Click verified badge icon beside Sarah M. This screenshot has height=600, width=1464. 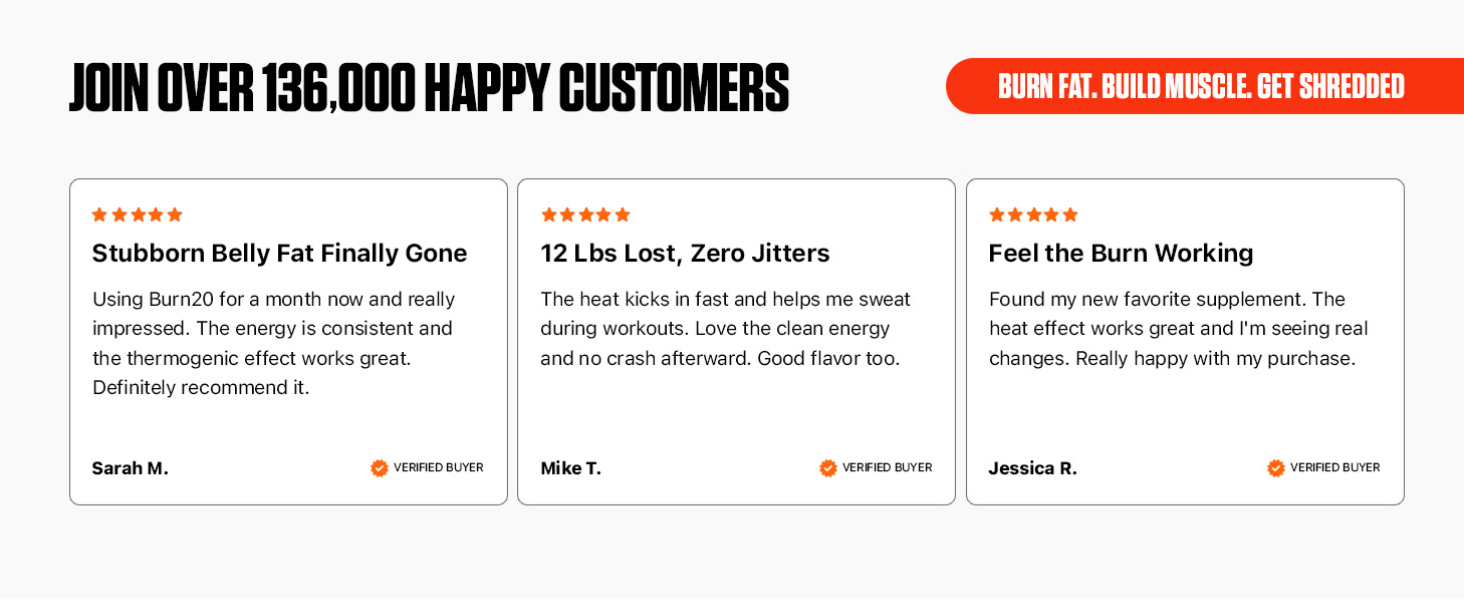click(x=379, y=468)
